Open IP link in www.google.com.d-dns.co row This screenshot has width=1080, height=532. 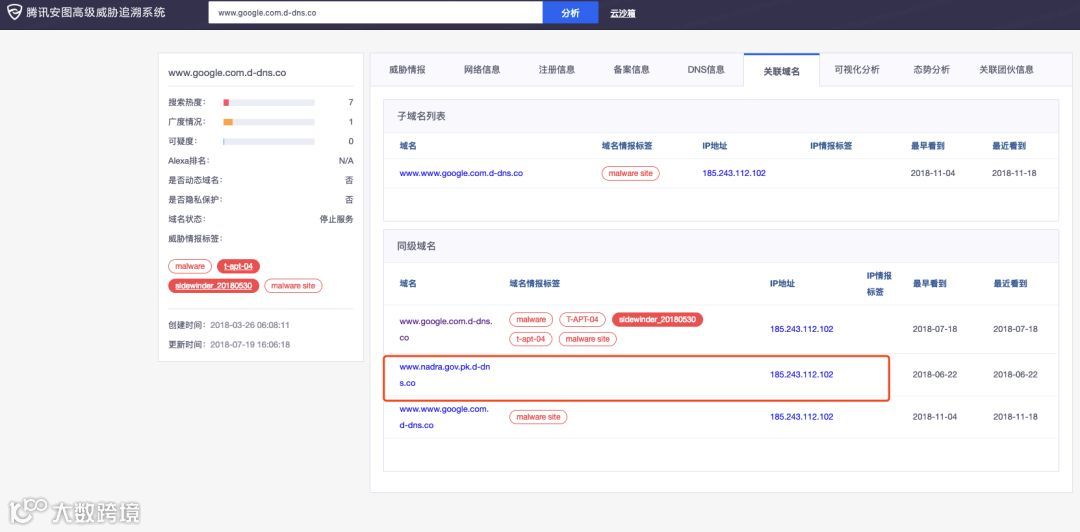pyautogui.click(x=802, y=329)
